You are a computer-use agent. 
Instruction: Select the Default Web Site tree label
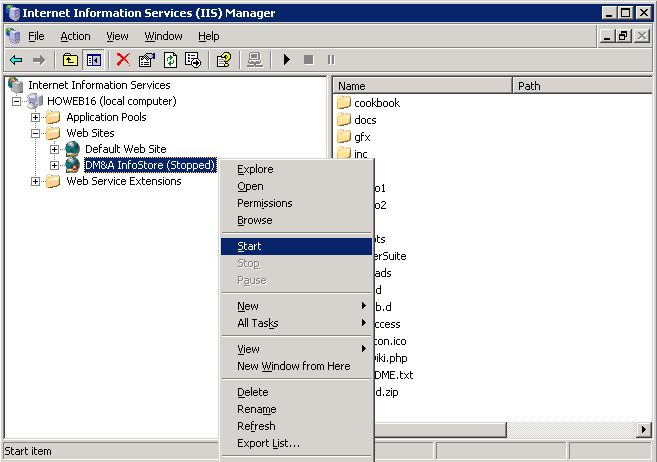point(126,149)
